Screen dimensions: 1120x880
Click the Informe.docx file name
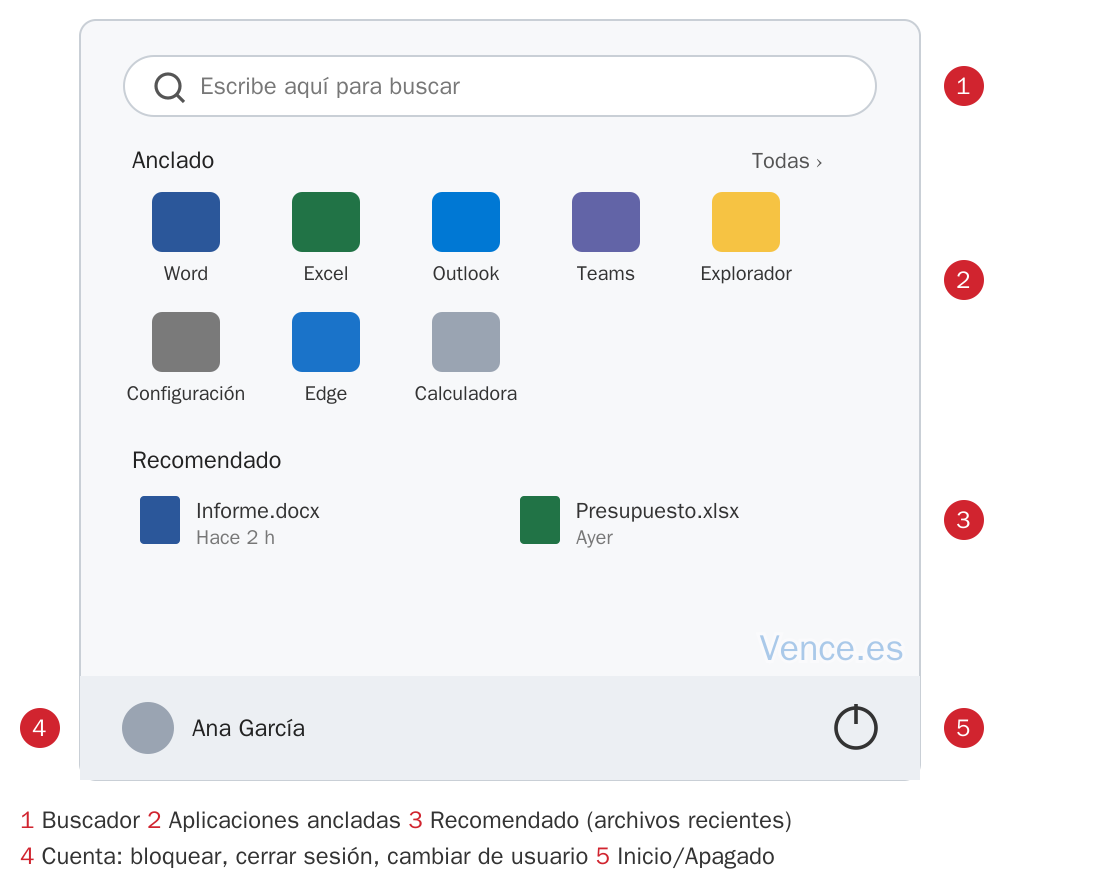tap(258, 511)
